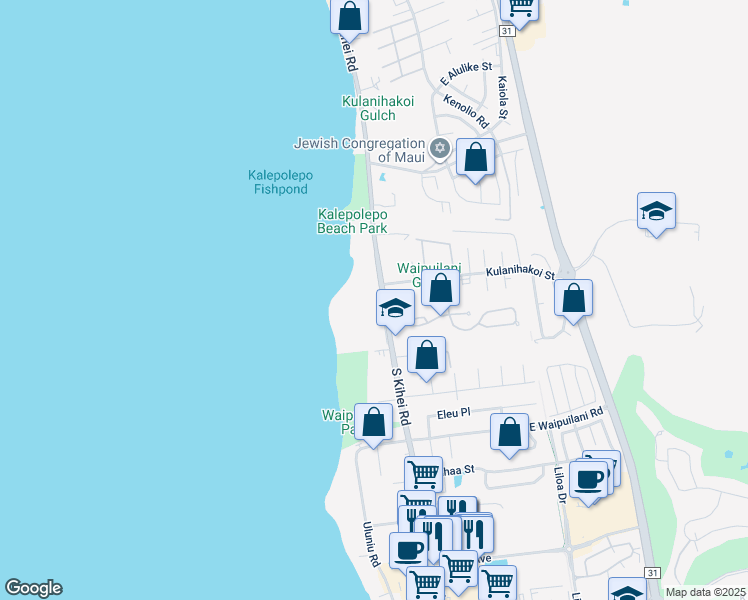The width and height of the screenshot is (748, 600).
Task: Click the Kenolio Rd street label
Action: point(466,111)
